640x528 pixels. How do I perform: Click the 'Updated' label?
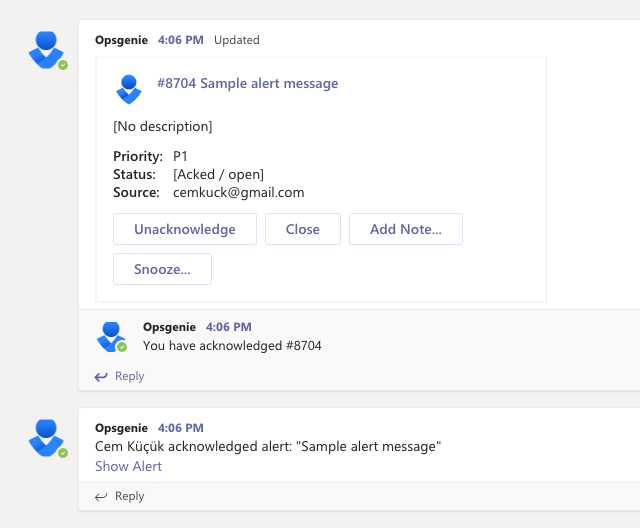coord(237,40)
